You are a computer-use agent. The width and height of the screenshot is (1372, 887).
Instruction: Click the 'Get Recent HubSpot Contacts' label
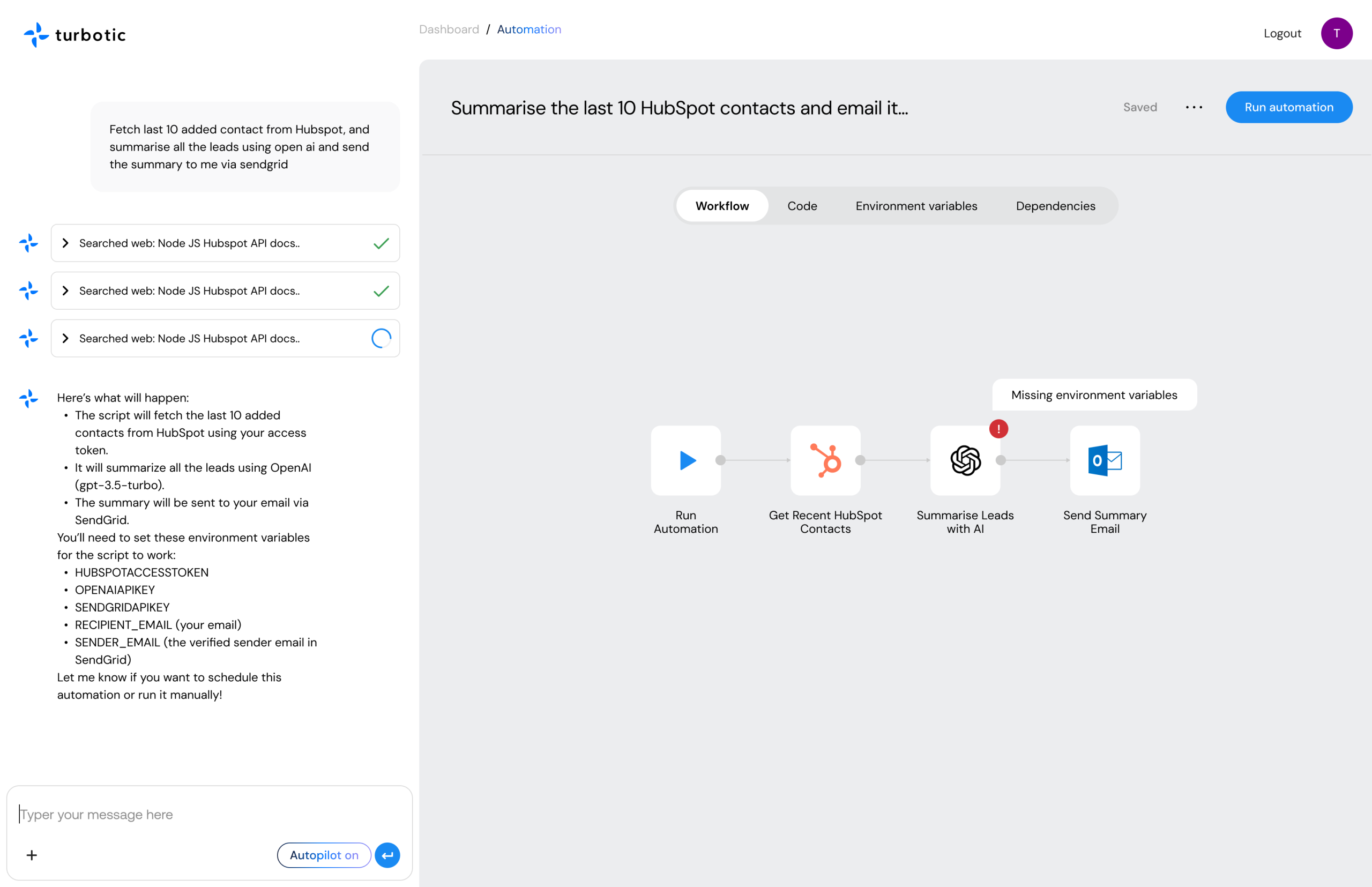825,522
